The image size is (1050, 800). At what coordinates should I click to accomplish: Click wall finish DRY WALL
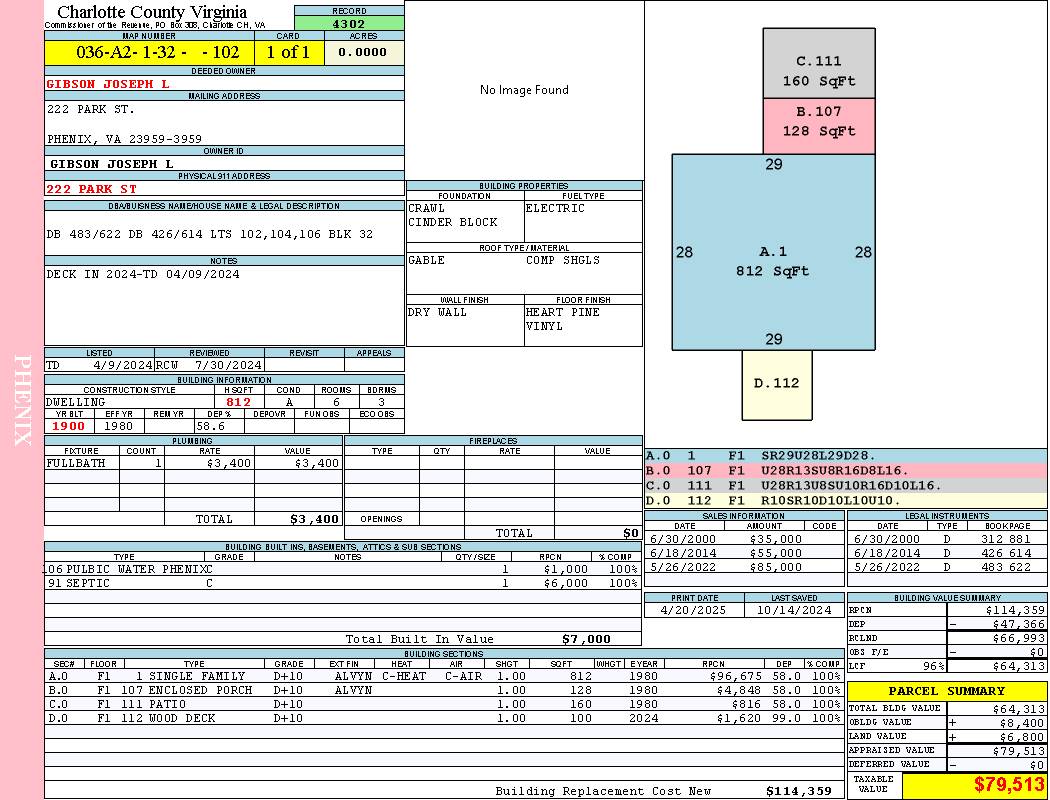[x=437, y=312]
